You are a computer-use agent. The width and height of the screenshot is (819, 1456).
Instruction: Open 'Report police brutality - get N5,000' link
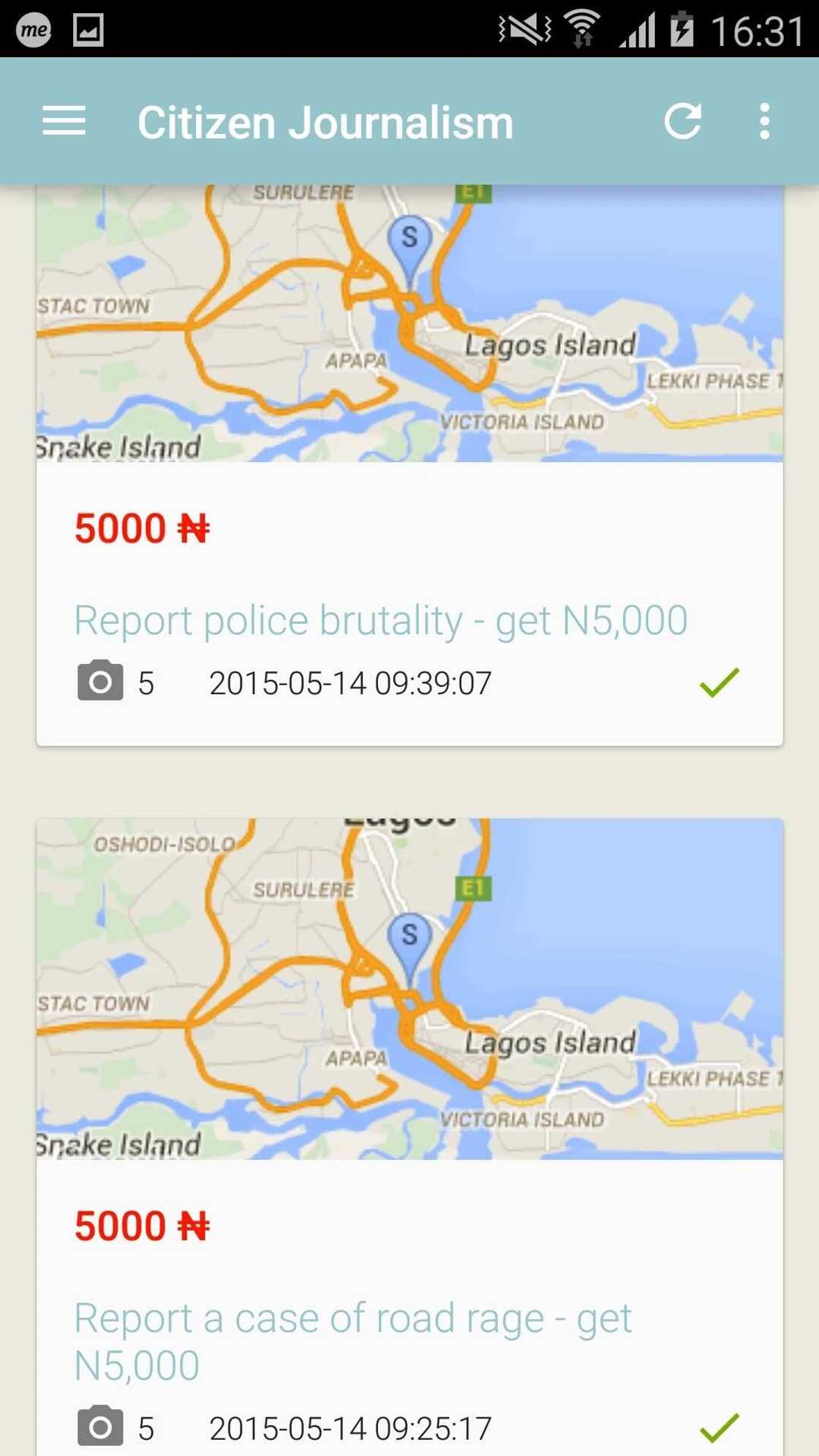pos(381,621)
